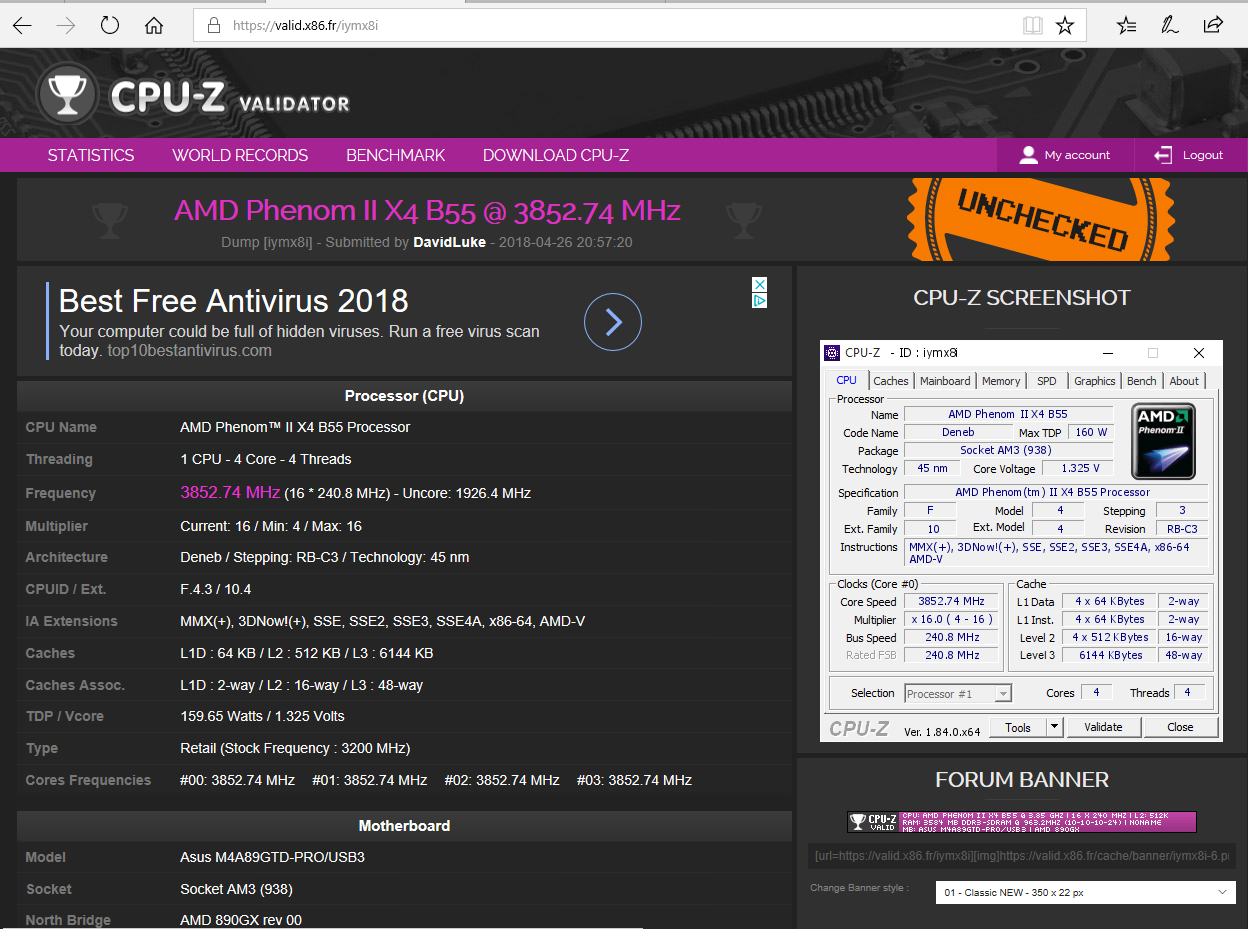Click the Validate button in CPU-Z
The height and width of the screenshot is (929, 1248).
point(1103,727)
